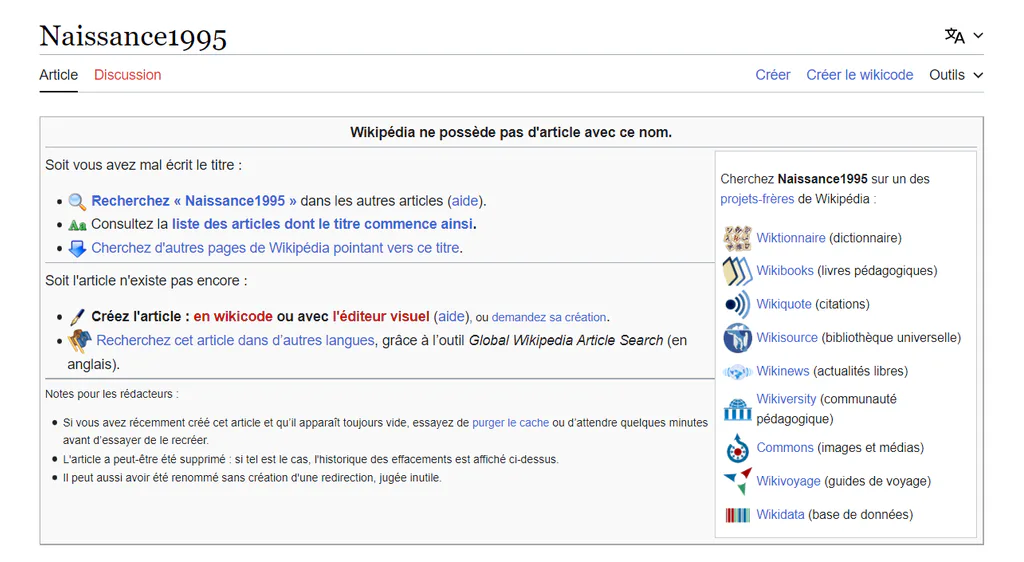Click the Naissance1995 page title heading
This screenshot has height=562, width=1024.
[x=133, y=37]
